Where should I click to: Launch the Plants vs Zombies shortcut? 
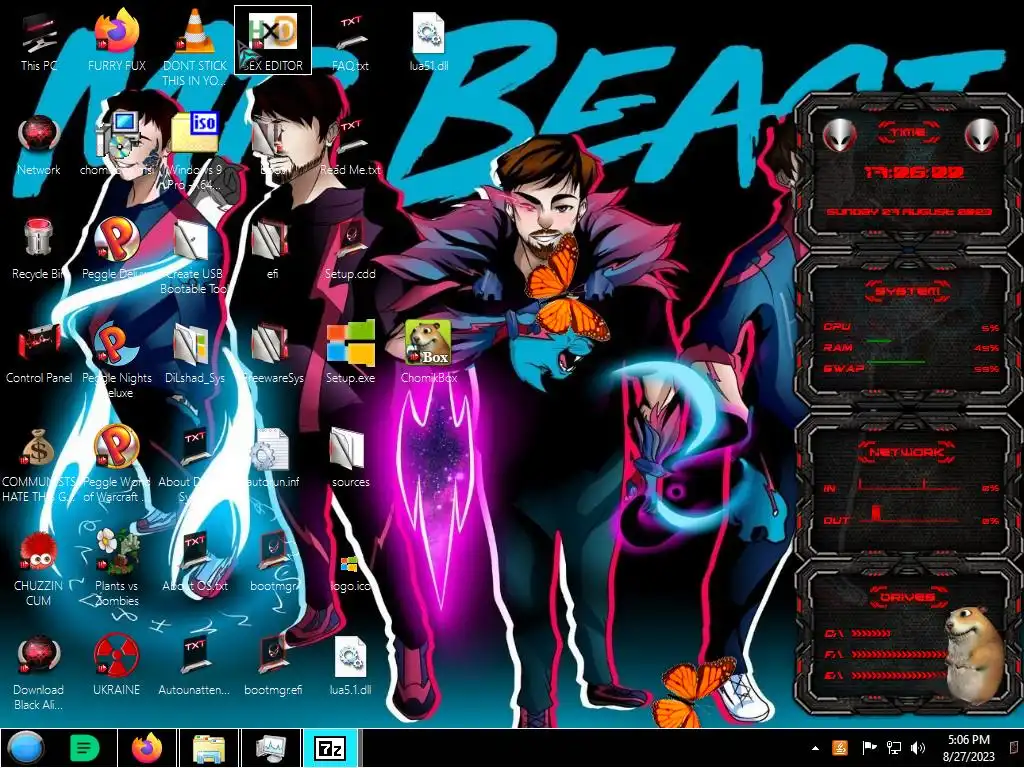[116, 568]
